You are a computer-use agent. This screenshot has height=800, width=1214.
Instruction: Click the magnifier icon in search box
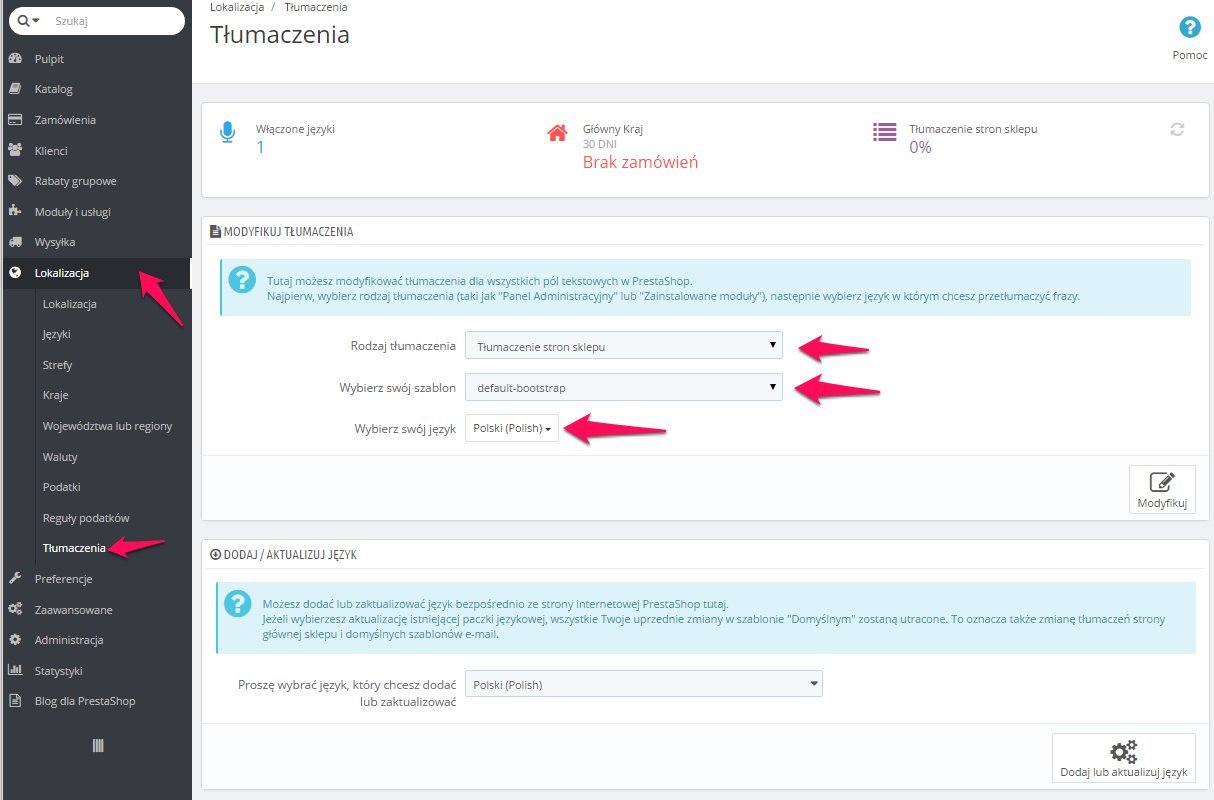[x=24, y=20]
